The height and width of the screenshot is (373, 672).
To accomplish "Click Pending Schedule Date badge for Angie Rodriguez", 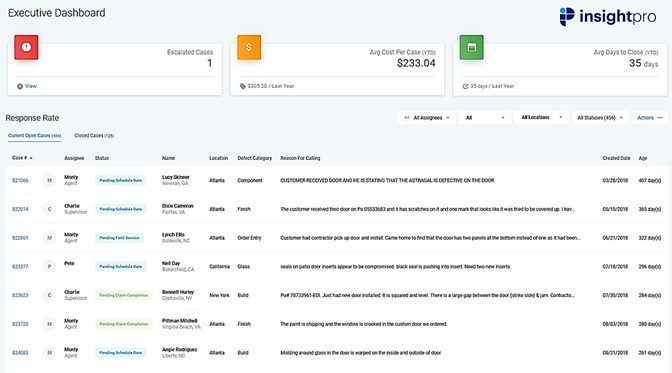I will (x=120, y=353).
